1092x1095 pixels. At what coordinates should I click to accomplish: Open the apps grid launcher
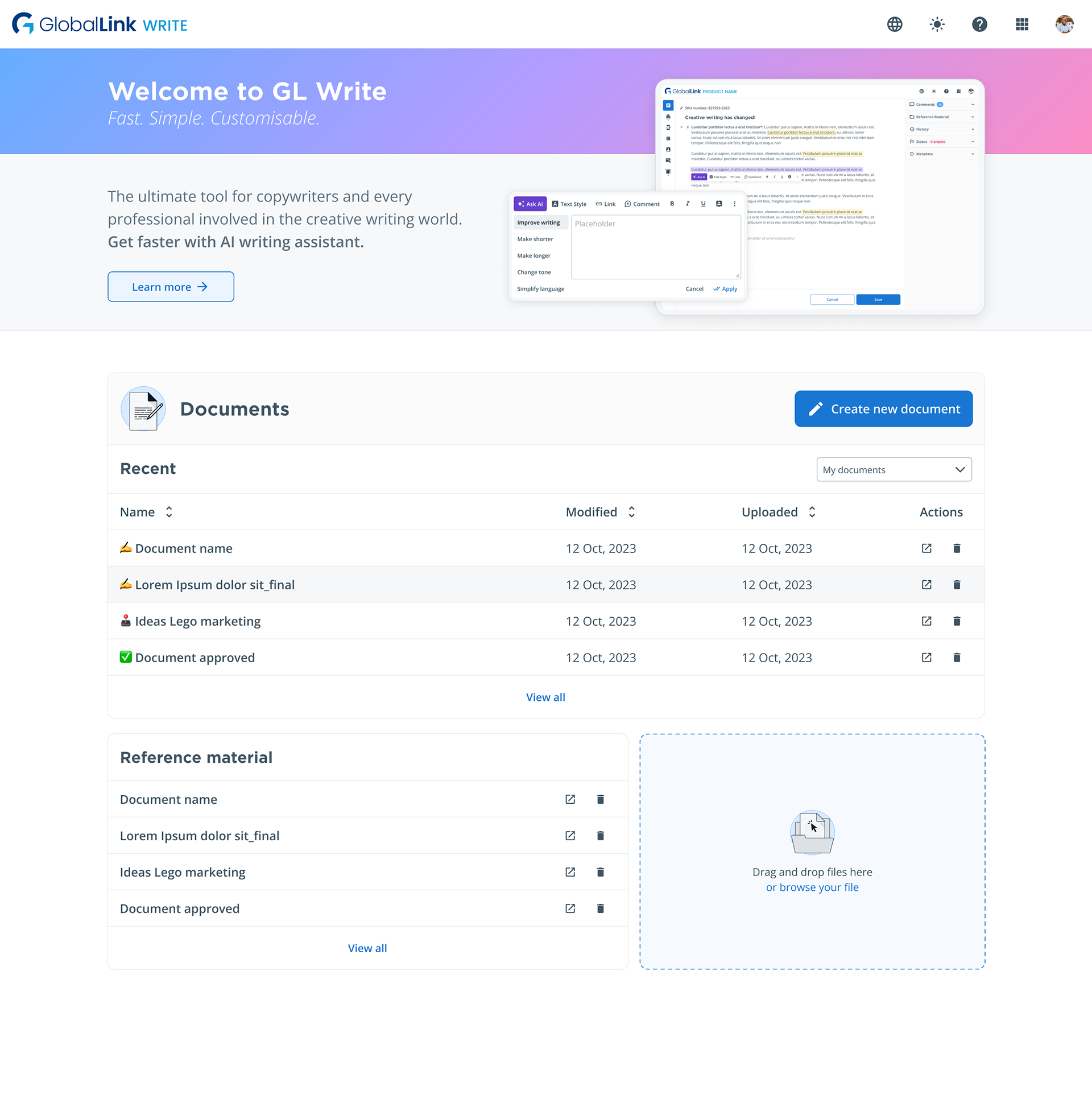(1022, 24)
